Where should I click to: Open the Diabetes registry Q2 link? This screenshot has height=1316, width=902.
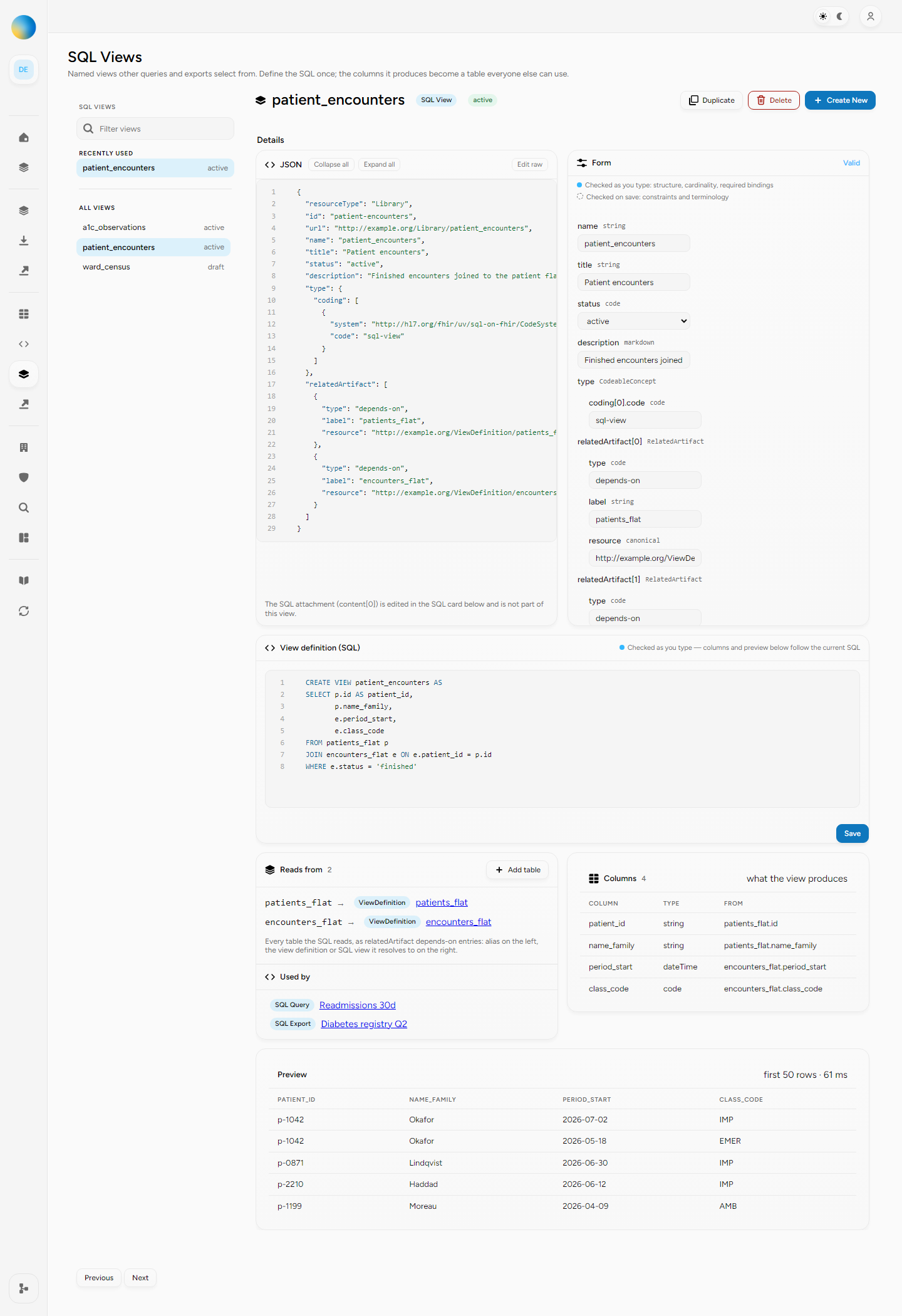pyautogui.click(x=364, y=1024)
